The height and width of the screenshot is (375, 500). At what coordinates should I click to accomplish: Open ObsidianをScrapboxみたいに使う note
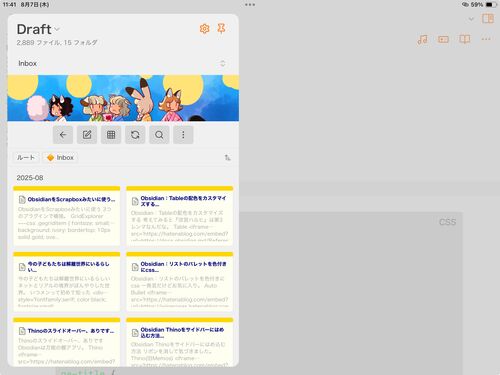click(66, 216)
